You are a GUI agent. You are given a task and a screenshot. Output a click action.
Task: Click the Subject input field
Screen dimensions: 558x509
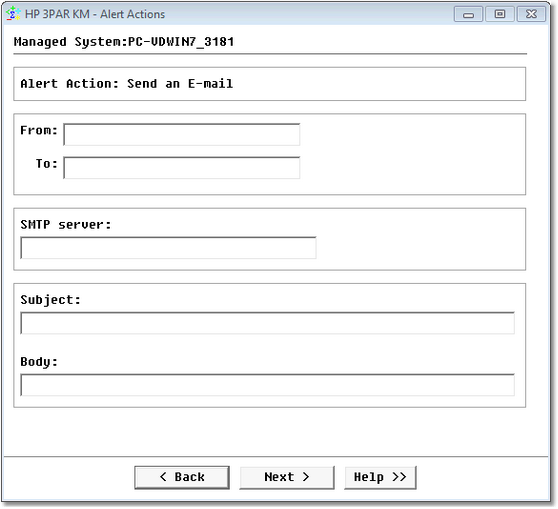267,323
